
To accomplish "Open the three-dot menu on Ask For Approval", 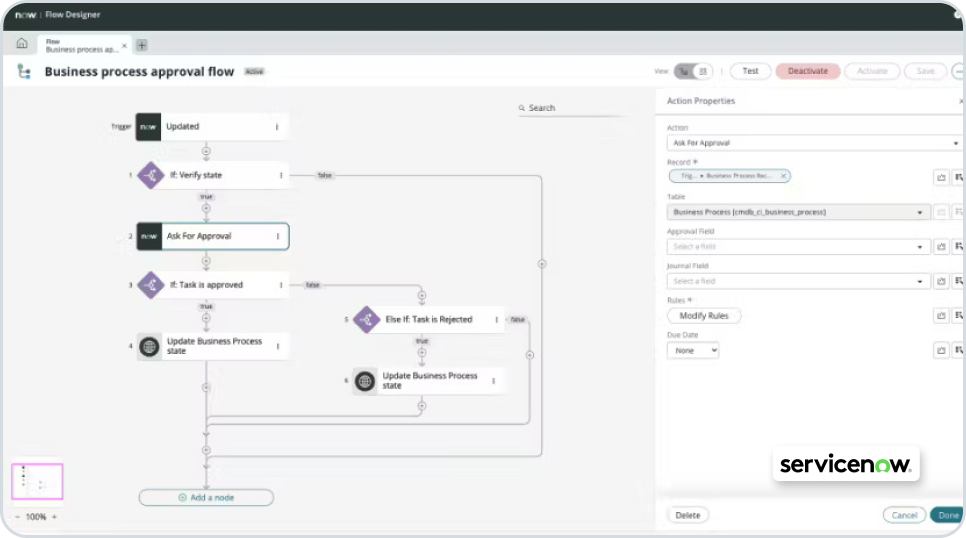I will pos(278,236).
